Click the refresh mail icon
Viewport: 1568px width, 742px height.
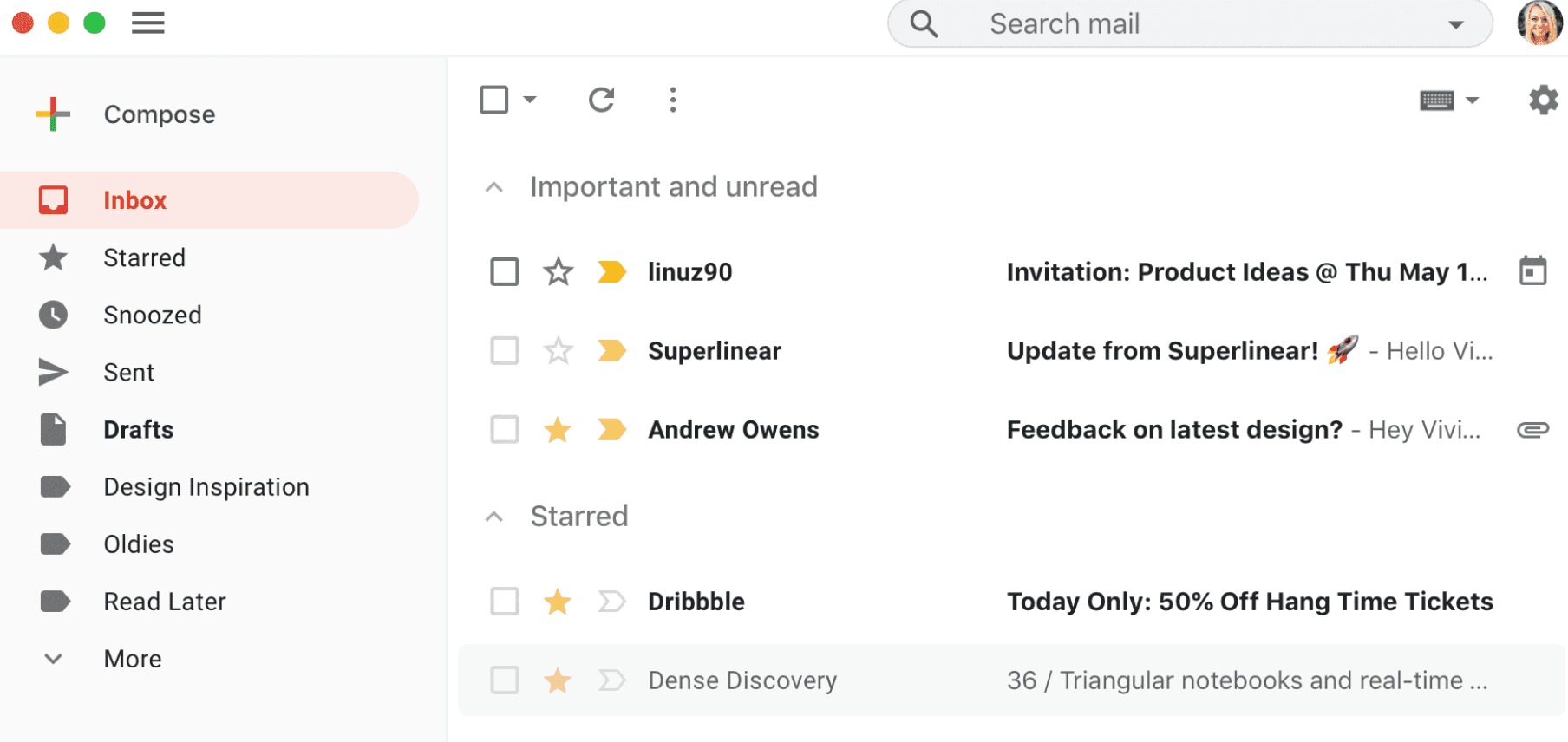[601, 101]
